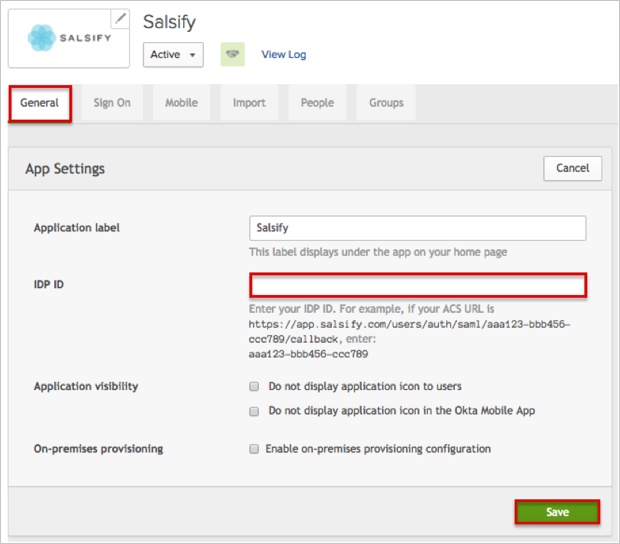Click the green handshake icon
The width and height of the screenshot is (620, 544).
(x=232, y=54)
